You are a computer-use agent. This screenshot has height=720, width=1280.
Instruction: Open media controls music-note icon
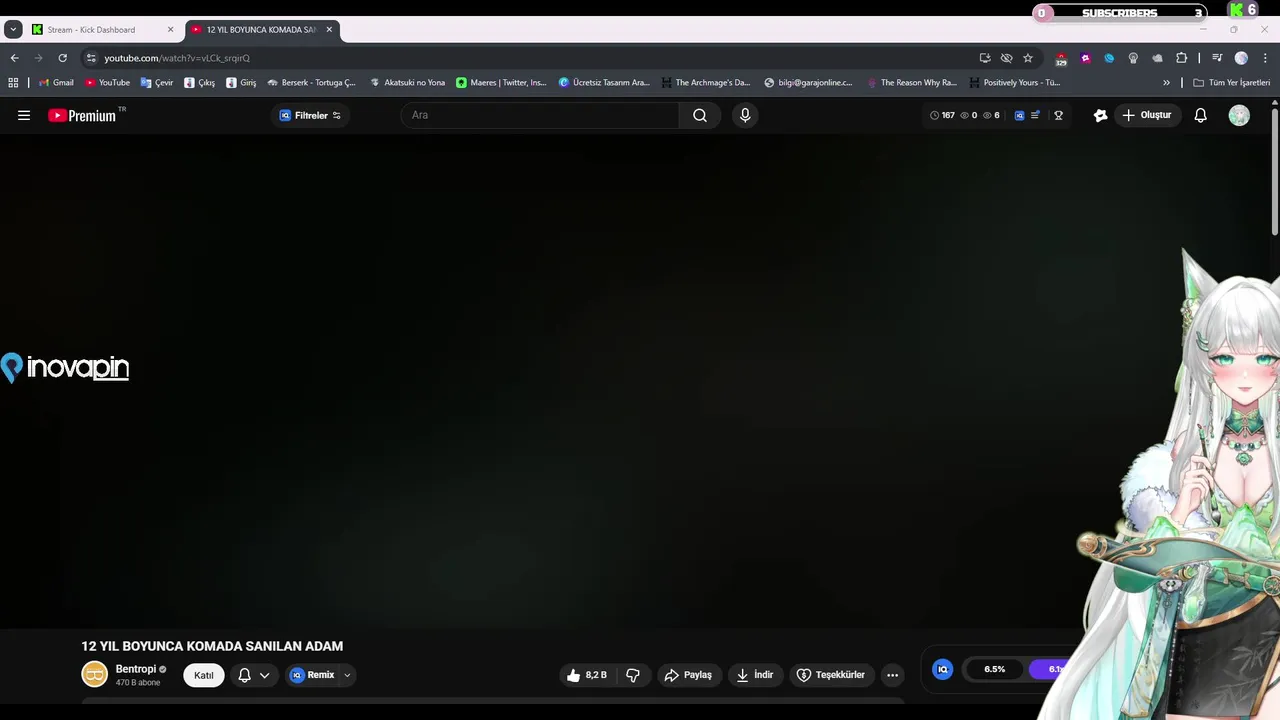coord(1217,58)
